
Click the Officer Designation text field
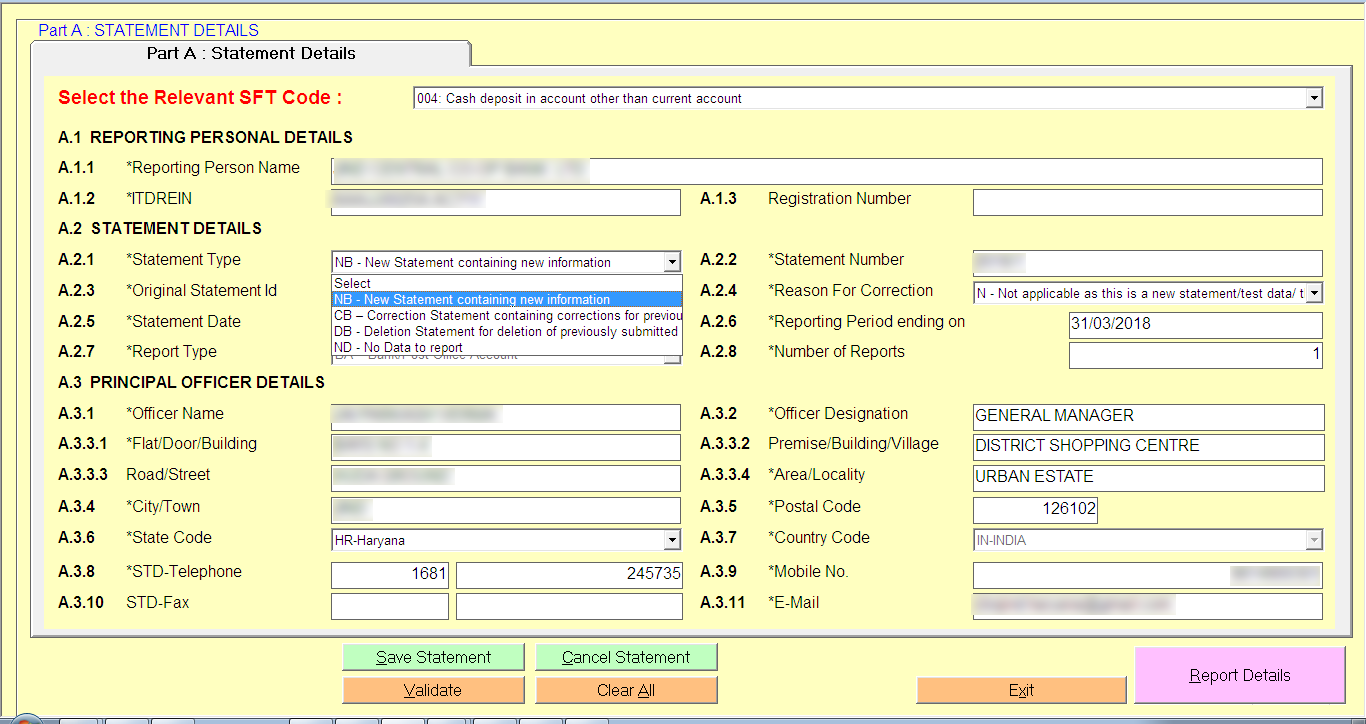pos(1147,416)
